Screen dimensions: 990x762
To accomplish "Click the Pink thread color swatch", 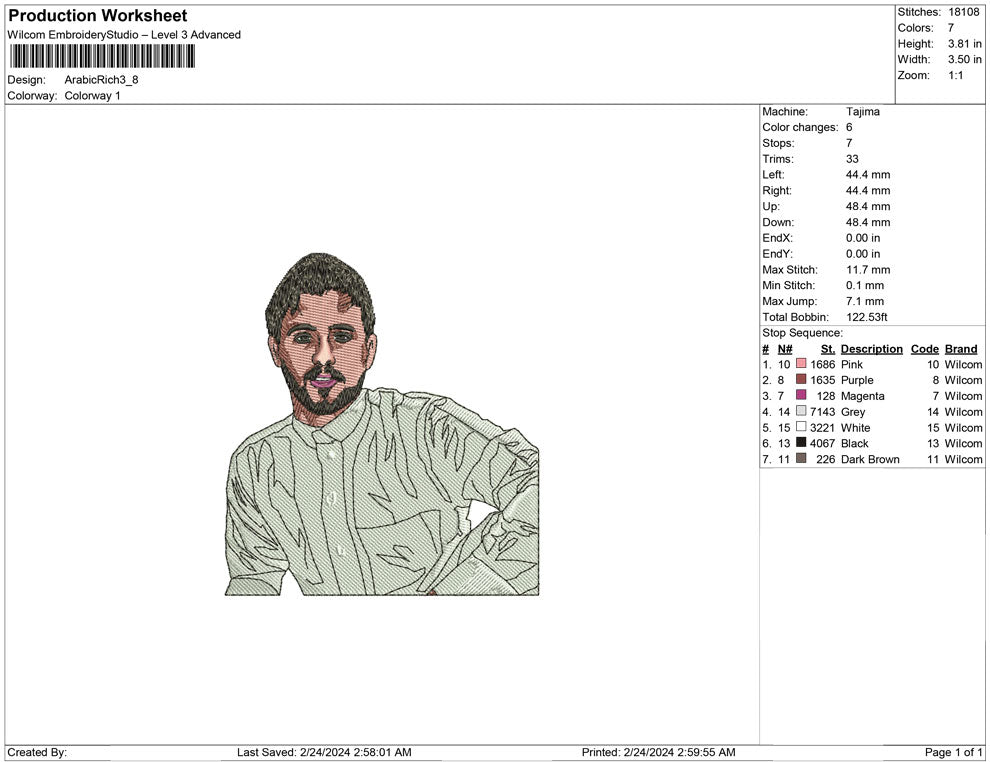I will [801, 364].
